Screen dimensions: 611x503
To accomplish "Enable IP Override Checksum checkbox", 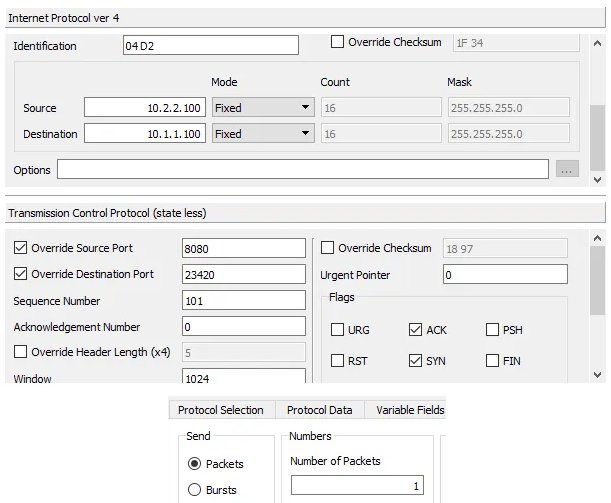I will point(337,42).
